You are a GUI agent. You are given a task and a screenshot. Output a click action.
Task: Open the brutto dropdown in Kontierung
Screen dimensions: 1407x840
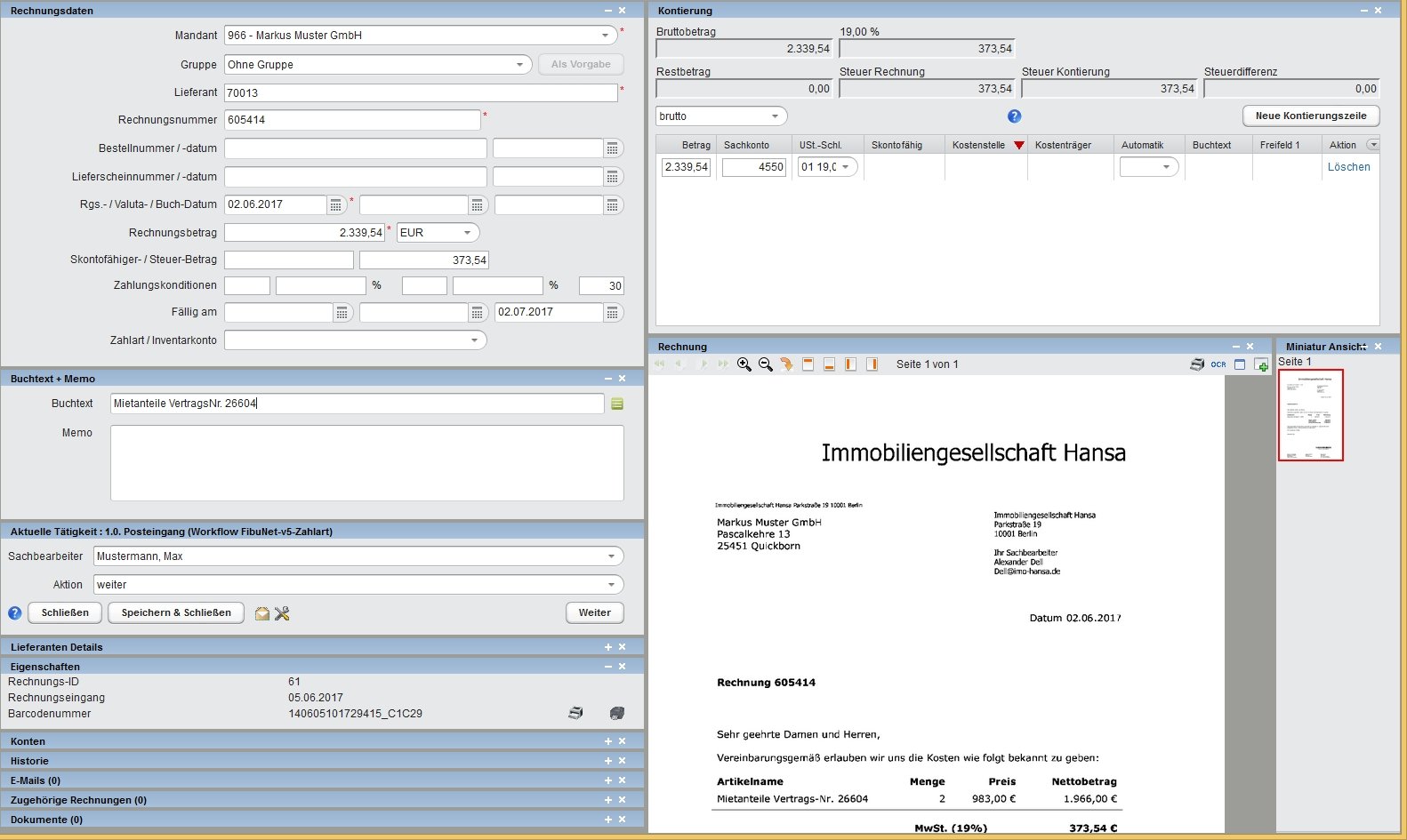pyautogui.click(x=776, y=116)
